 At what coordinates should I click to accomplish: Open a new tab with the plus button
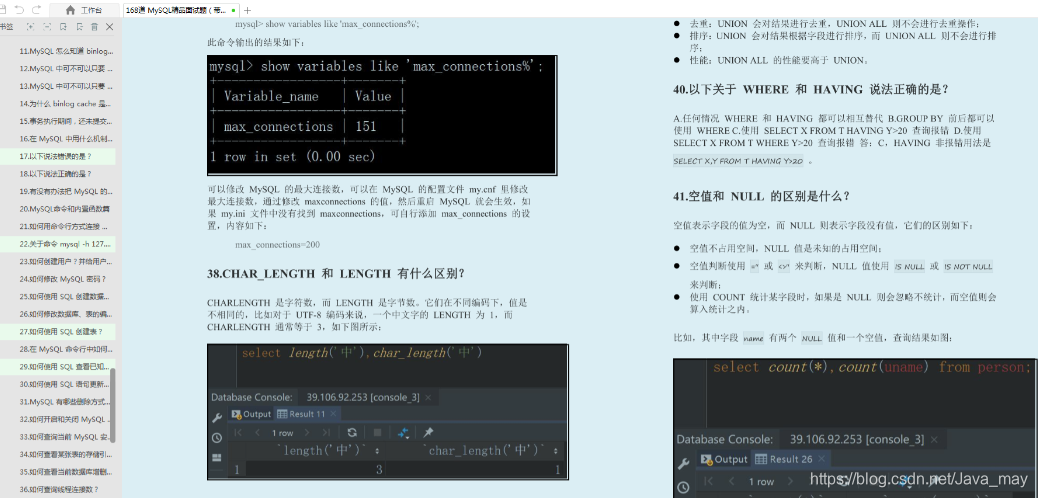pyautogui.click(x=248, y=10)
